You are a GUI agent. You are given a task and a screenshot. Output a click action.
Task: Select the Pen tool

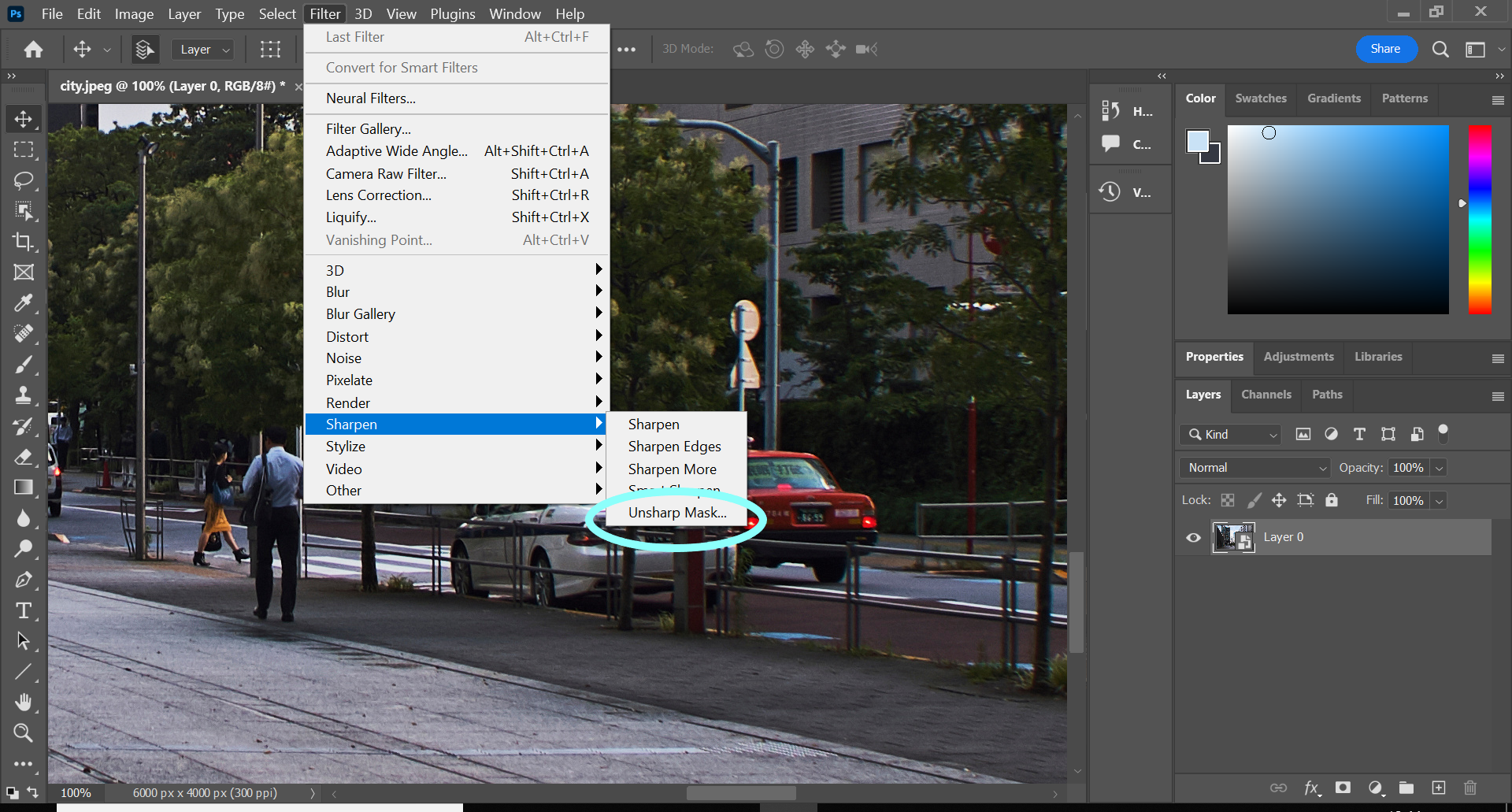tap(24, 580)
